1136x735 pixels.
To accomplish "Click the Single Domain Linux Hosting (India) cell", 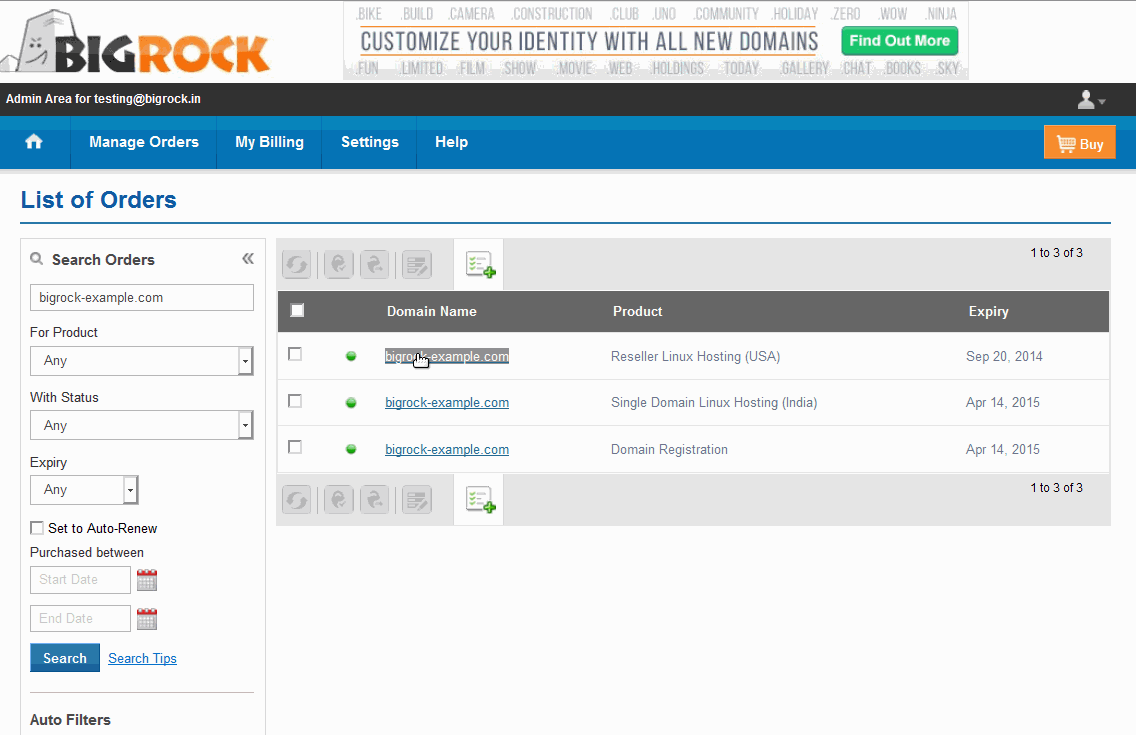I will [x=714, y=403].
